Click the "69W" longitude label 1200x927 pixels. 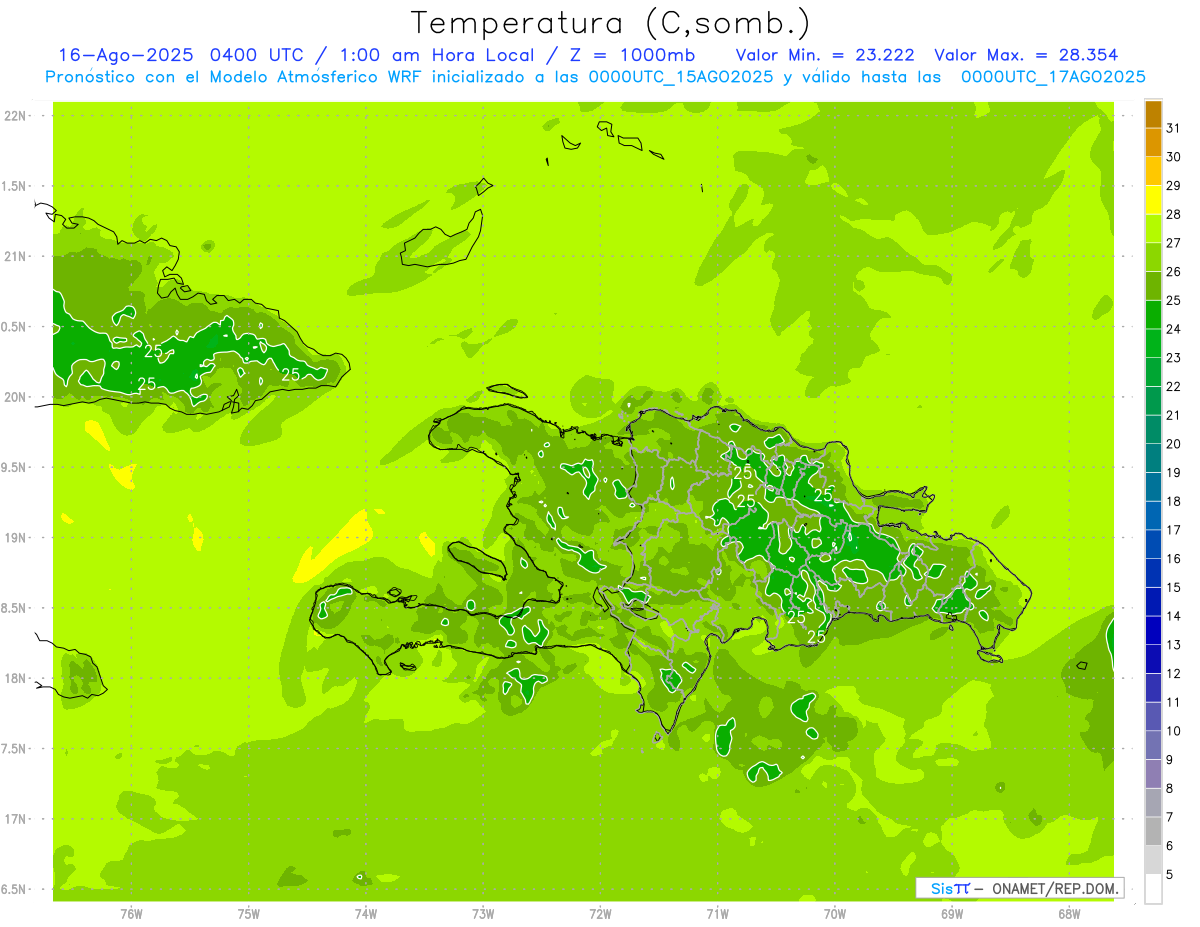click(x=952, y=914)
